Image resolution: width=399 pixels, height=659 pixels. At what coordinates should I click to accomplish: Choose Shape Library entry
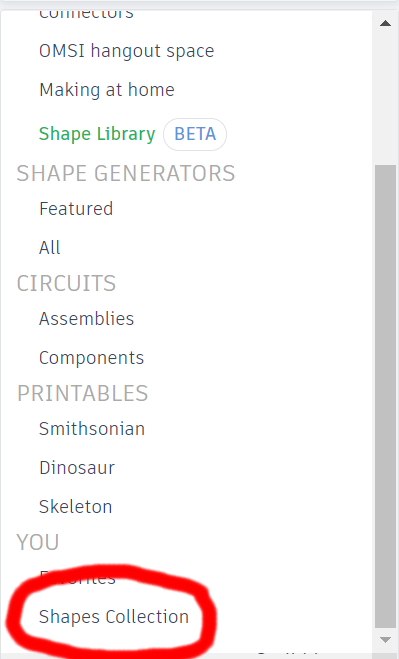coord(97,134)
